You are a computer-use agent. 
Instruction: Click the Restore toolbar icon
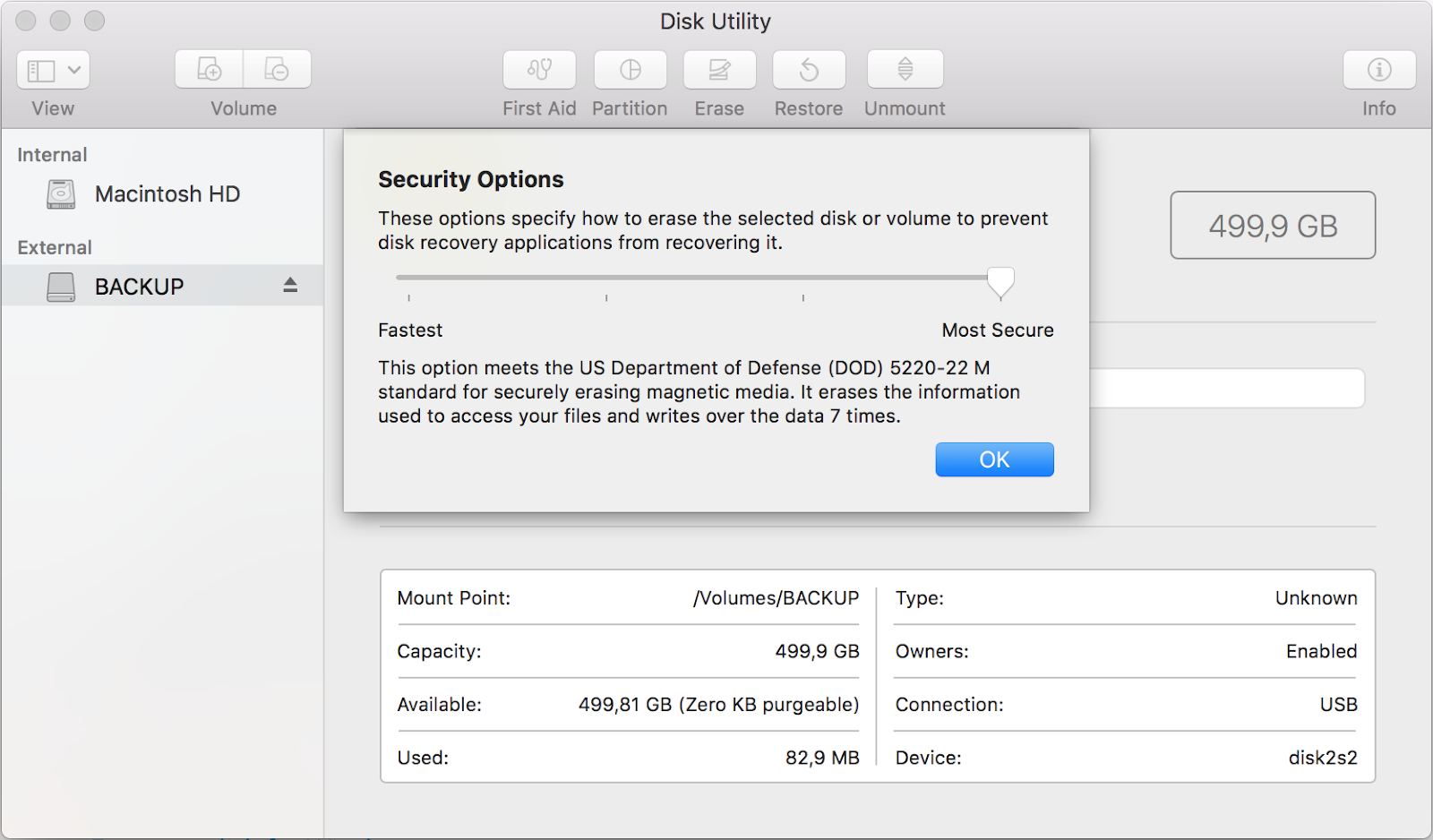(809, 69)
